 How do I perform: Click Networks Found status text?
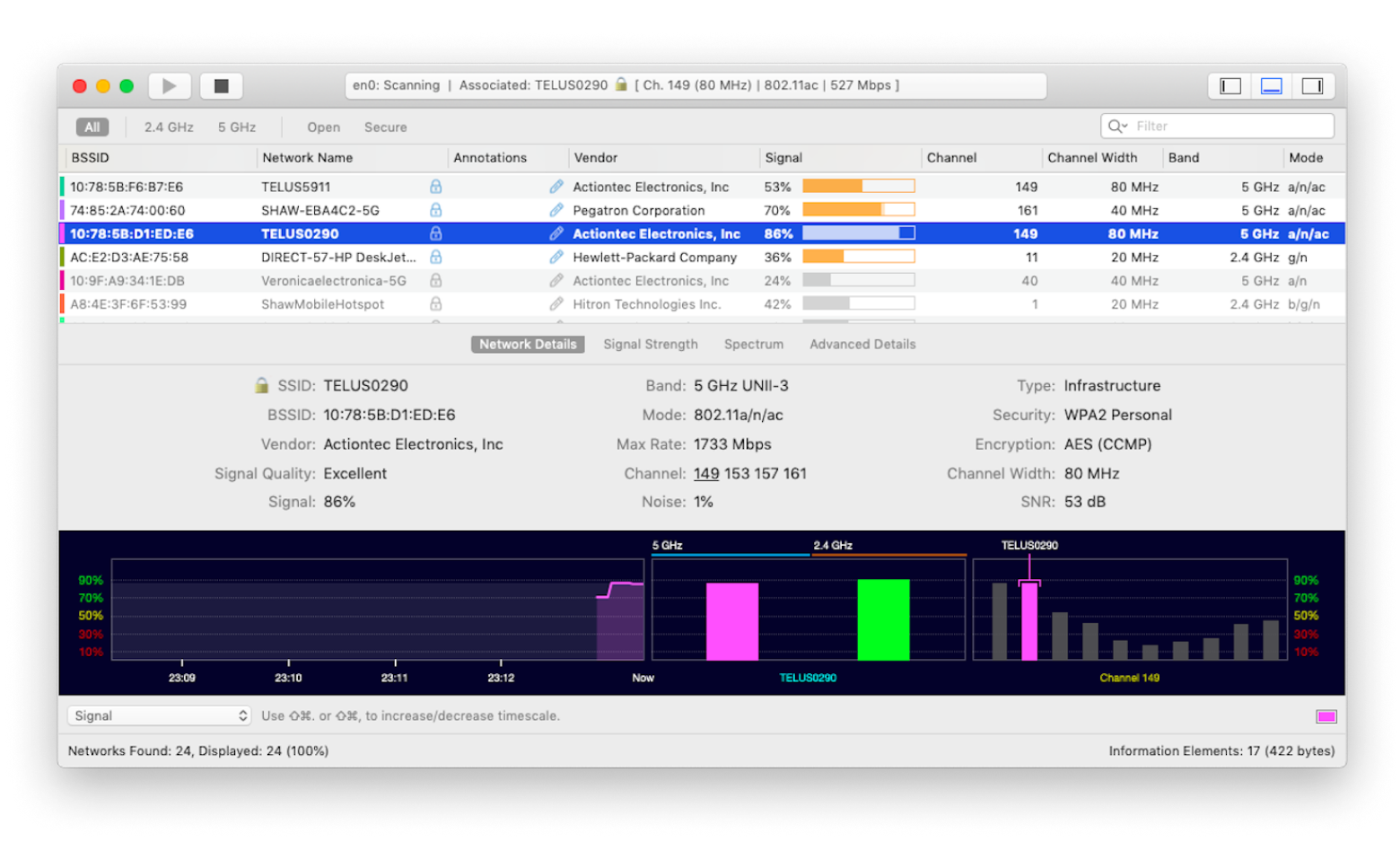point(198,750)
